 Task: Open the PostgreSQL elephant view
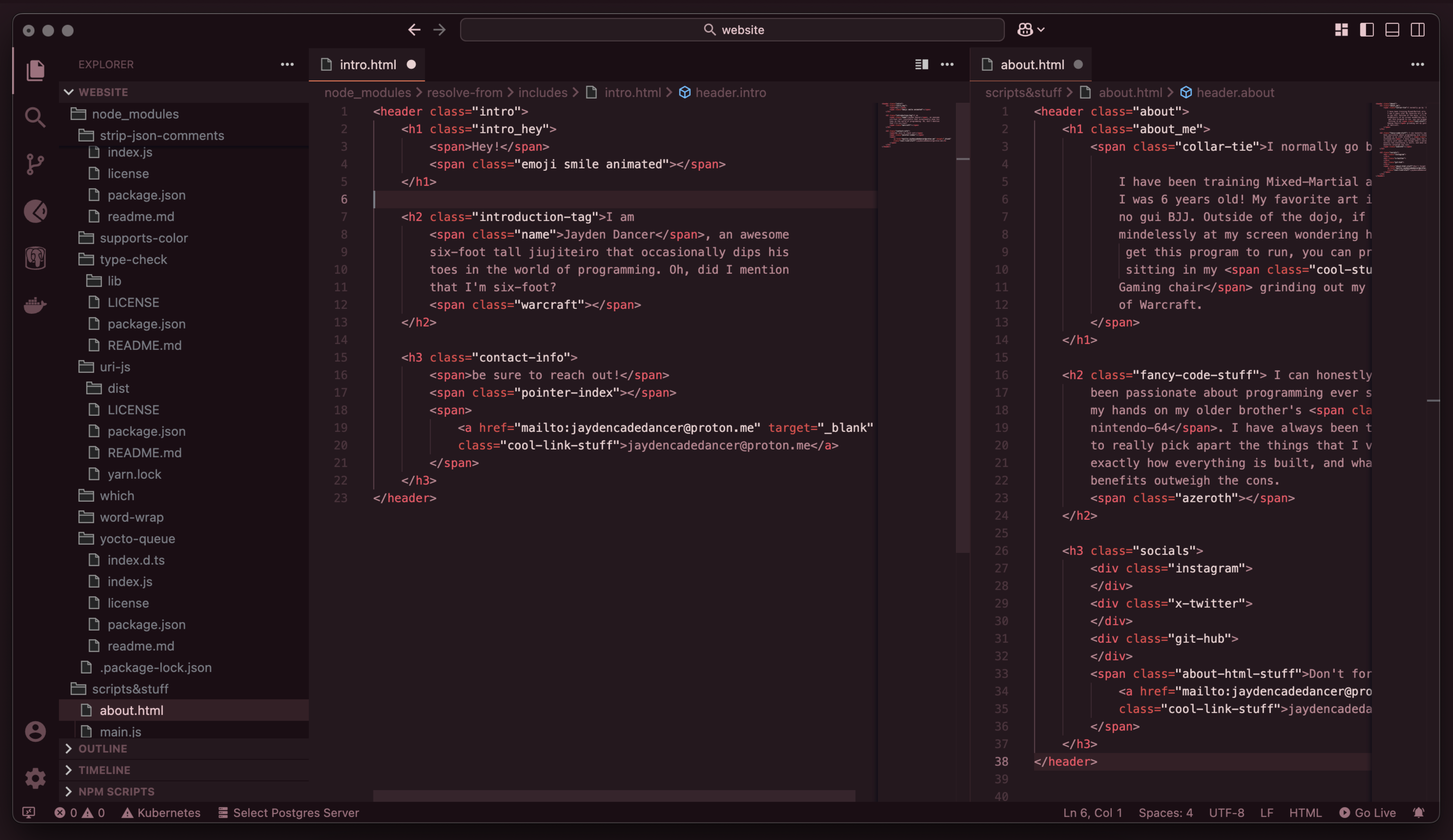[x=35, y=258]
